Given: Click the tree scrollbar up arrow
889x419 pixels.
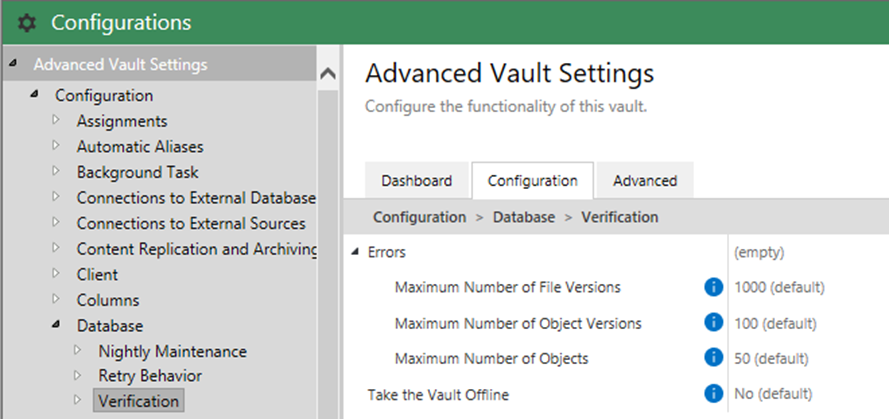Looking at the screenshot, I should (x=328, y=74).
